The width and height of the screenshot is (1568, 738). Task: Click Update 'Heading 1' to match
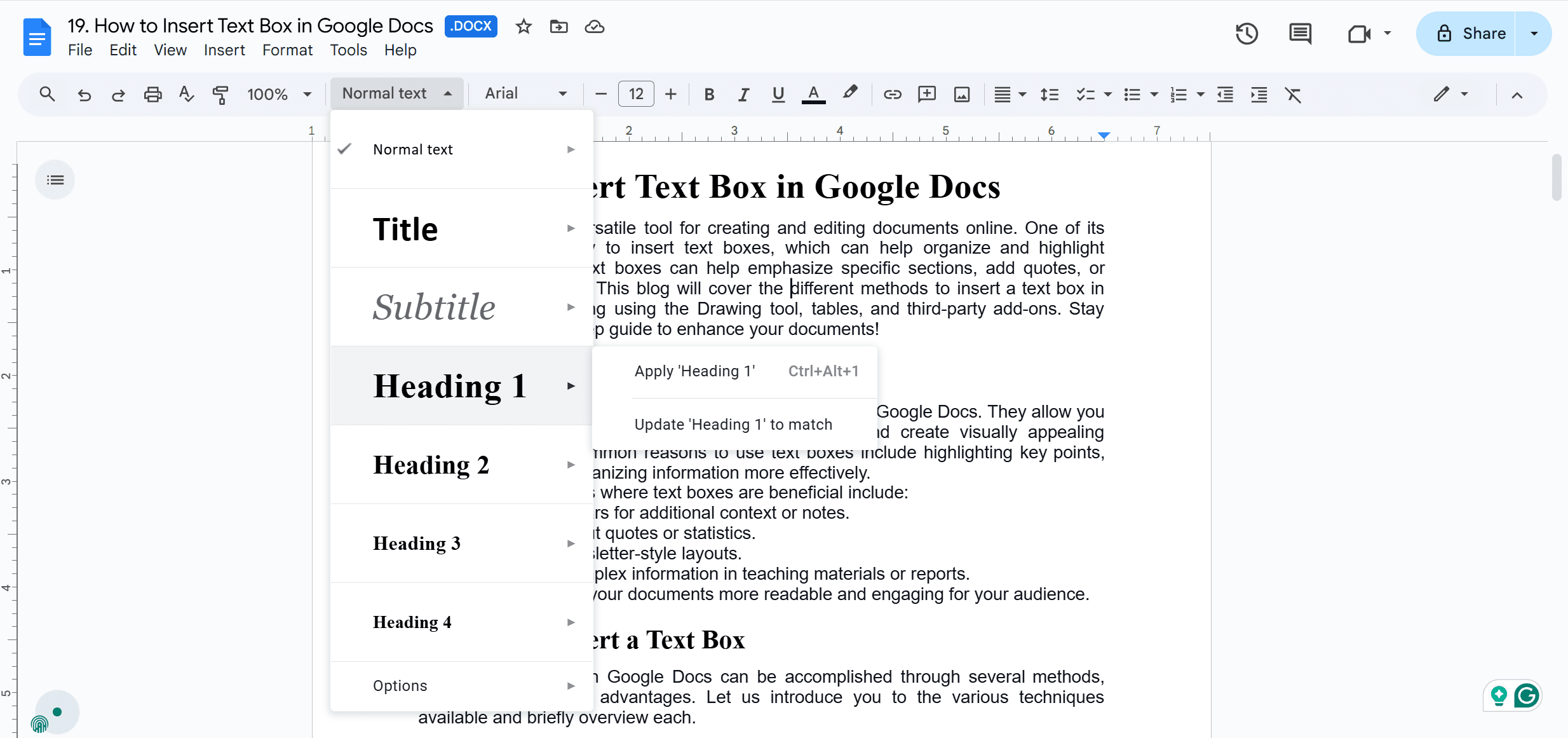point(735,425)
